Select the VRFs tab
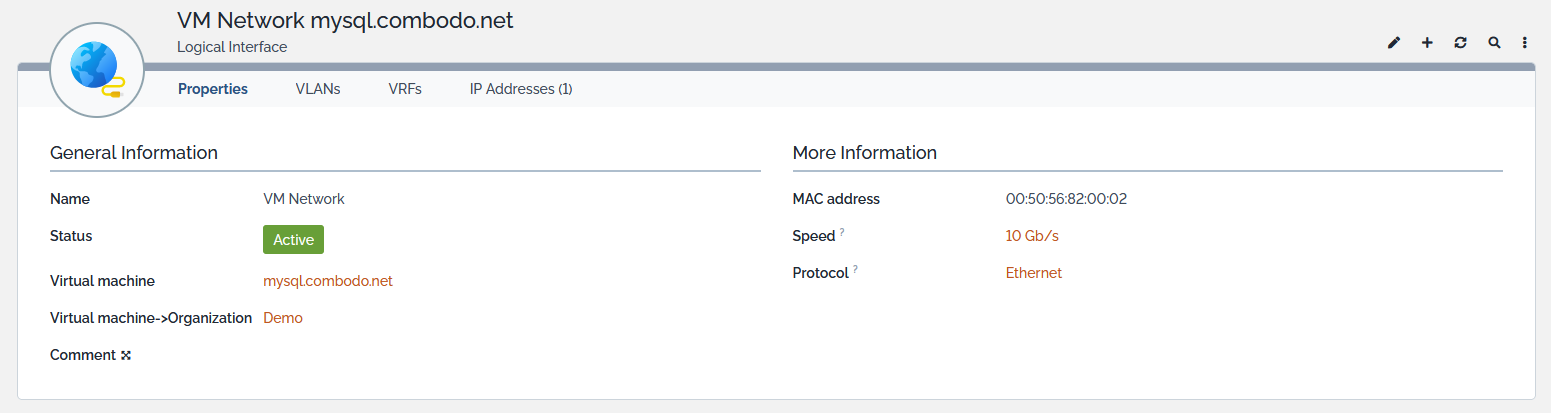Image resolution: width=1551 pixels, height=413 pixels. 405,89
